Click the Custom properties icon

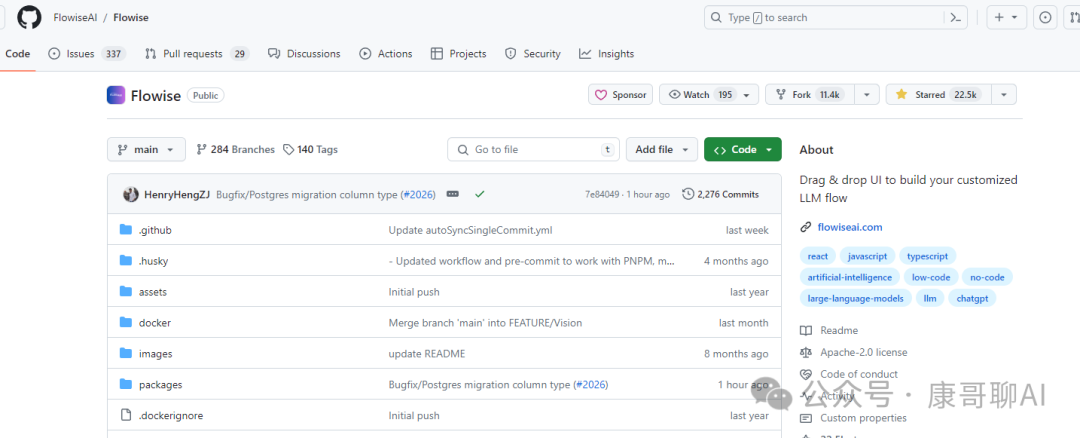pos(806,418)
